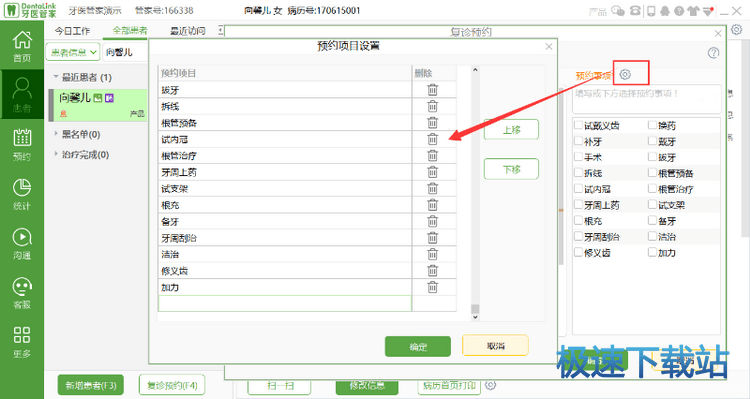Viewport: 750px width, 399px height.
Task: Switch to the 全部患者 tab
Action: (x=130, y=31)
